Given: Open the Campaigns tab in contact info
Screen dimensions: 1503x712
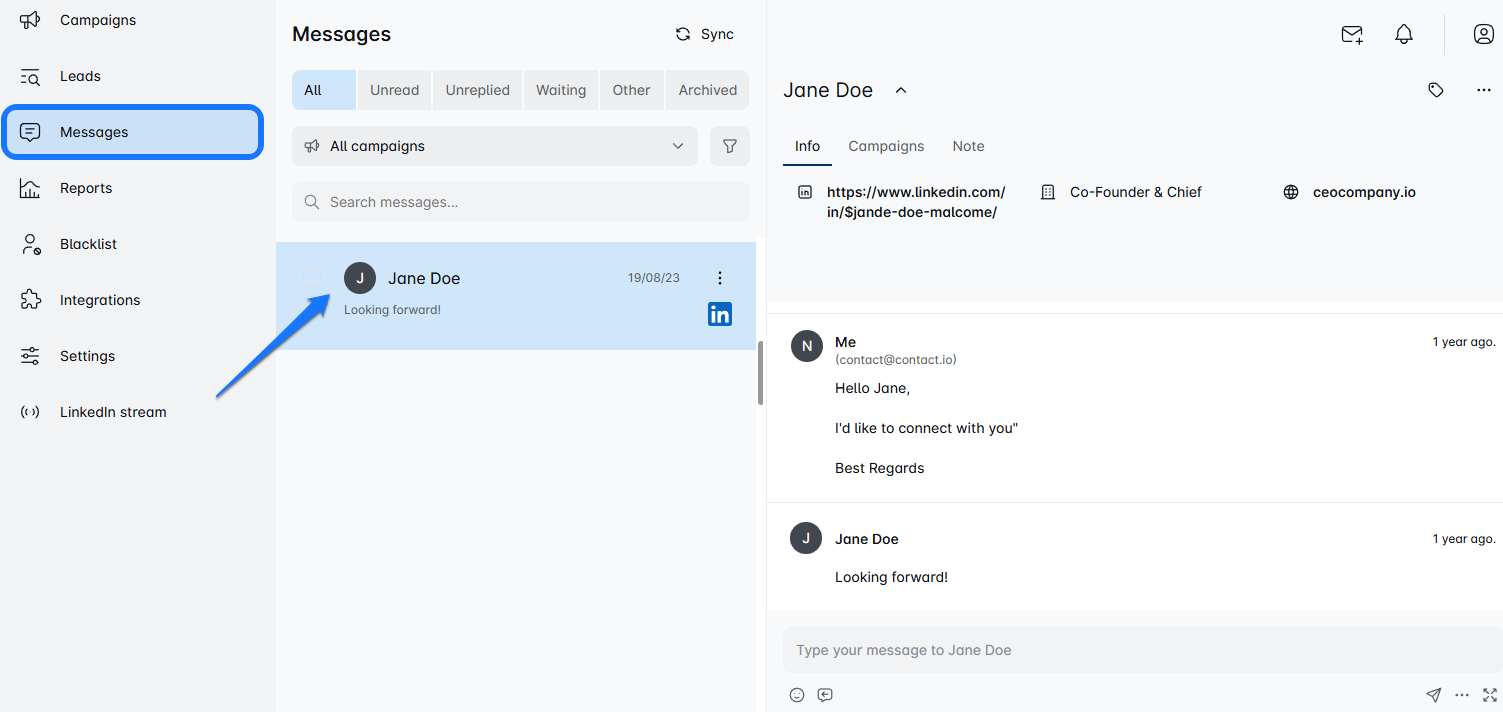Looking at the screenshot, I should 885,145.
